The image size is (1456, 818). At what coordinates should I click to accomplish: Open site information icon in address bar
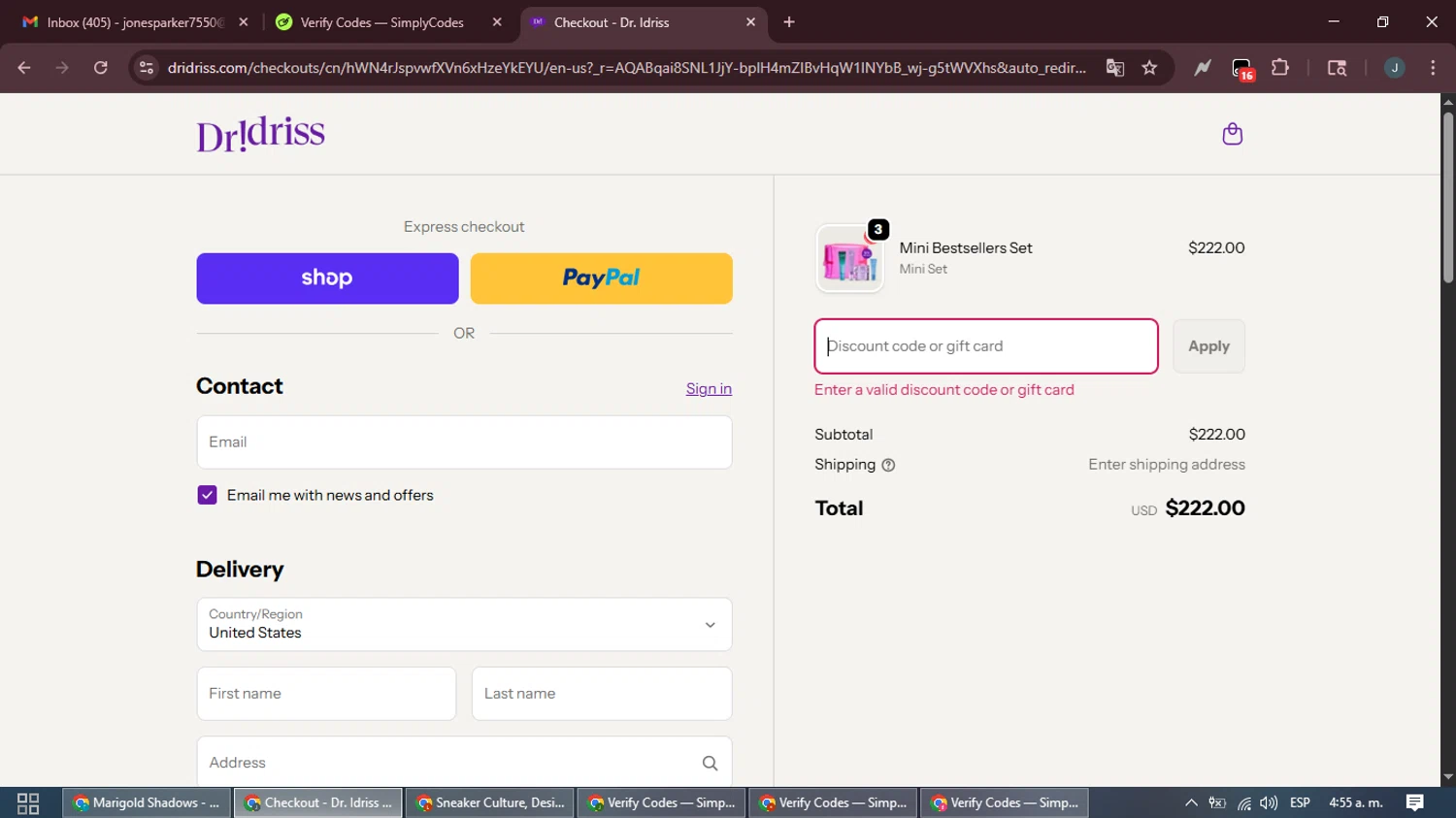click(147, 68)
